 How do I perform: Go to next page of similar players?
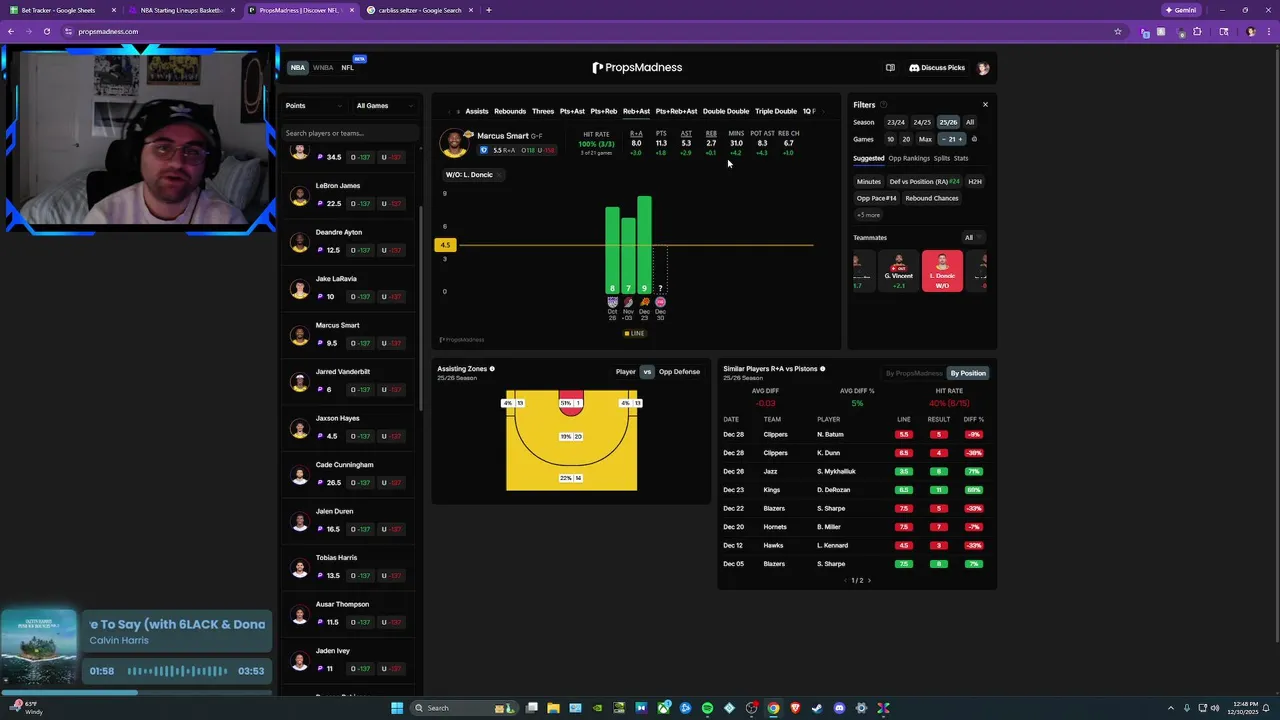click(869, 580)
